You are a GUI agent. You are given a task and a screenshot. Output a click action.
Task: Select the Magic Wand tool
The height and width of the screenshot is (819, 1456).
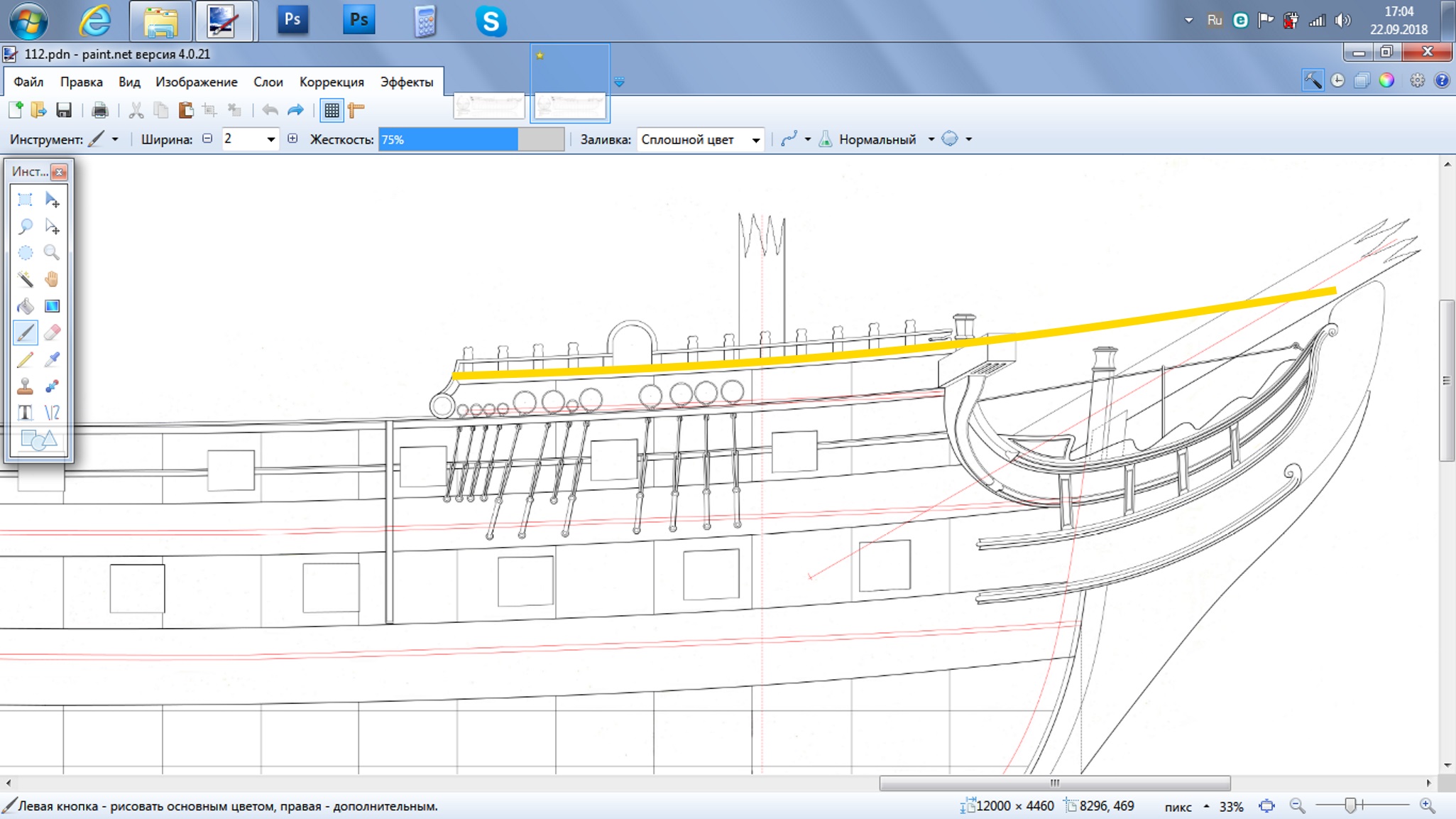click(25, 279)
